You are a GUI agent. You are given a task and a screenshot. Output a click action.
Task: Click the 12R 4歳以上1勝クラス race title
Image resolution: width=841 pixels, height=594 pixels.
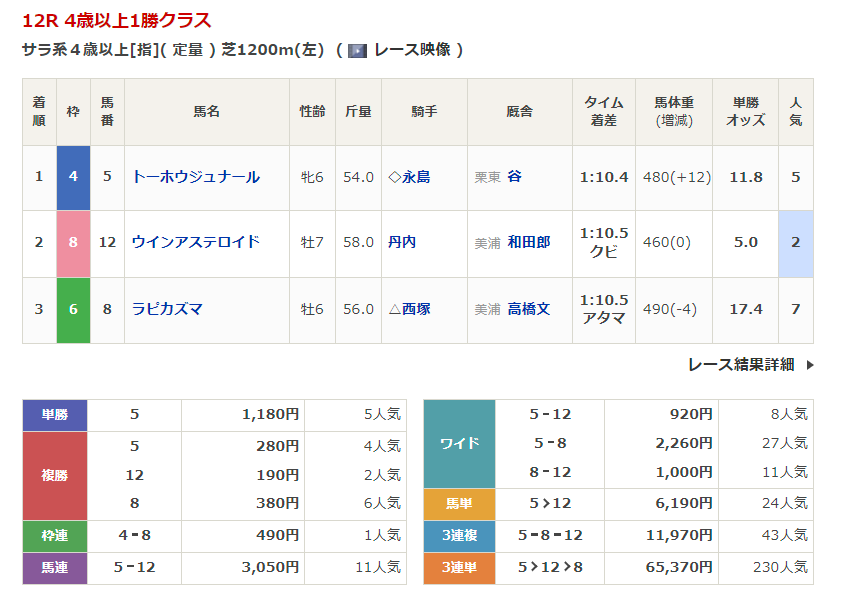click(x=116, y=20)
